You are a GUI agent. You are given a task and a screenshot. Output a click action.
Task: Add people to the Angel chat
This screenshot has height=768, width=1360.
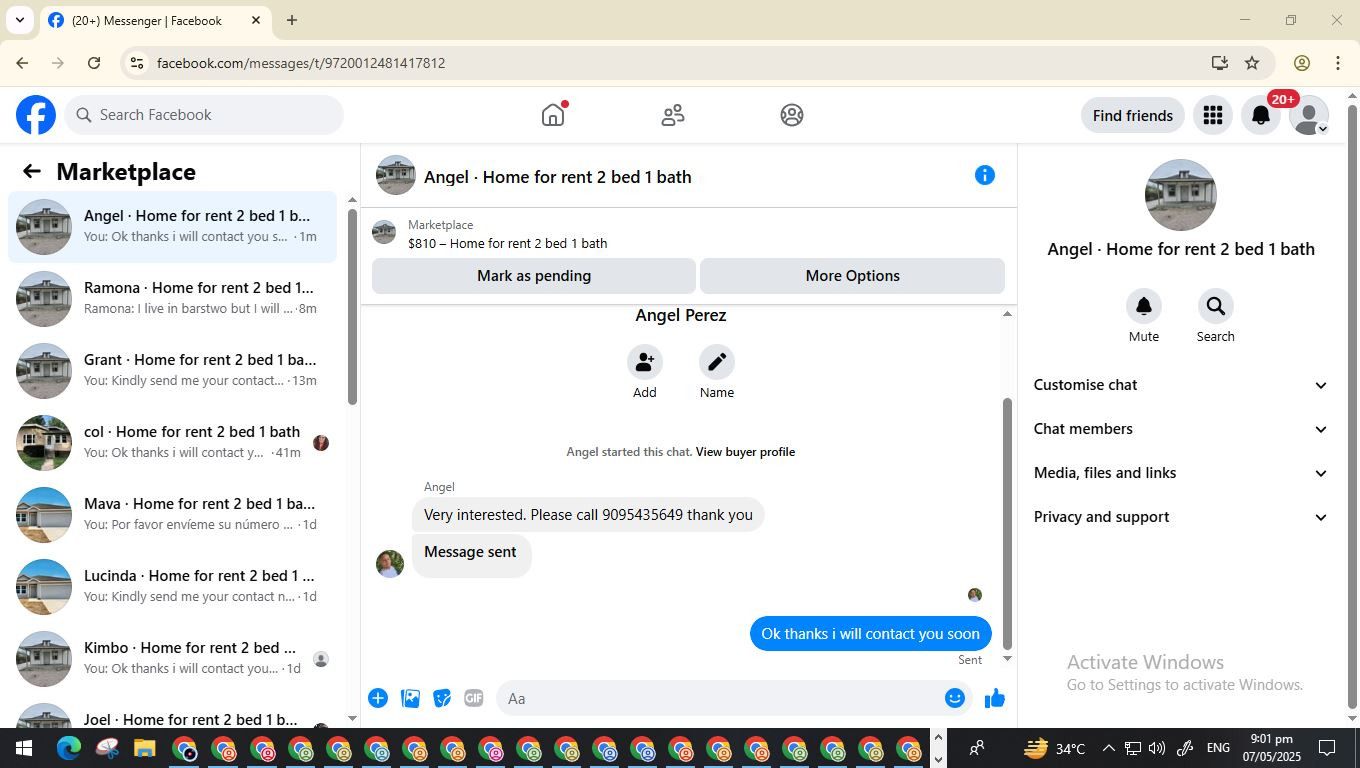click(645, 362)
